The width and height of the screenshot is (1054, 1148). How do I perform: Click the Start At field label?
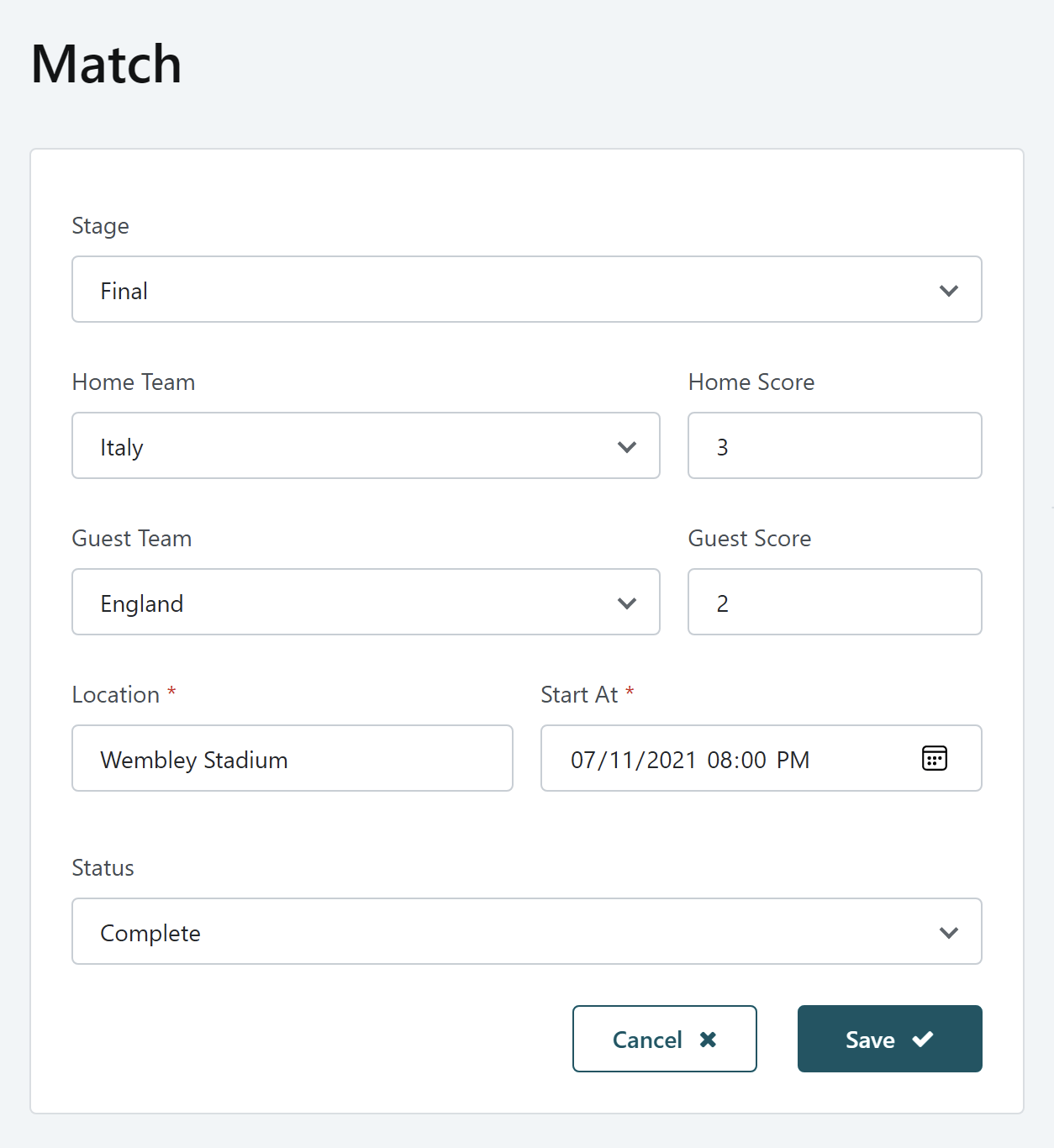coord(581,693)
